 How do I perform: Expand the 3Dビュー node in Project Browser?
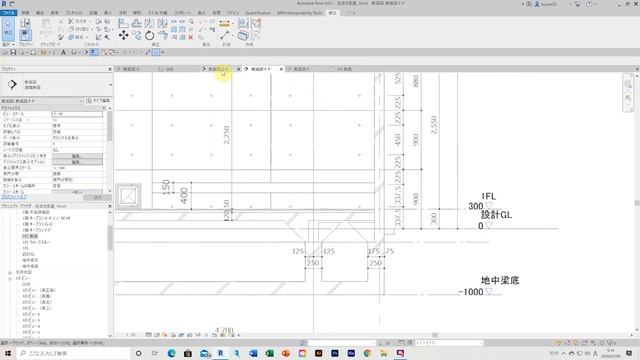click(x=10, y=278)
